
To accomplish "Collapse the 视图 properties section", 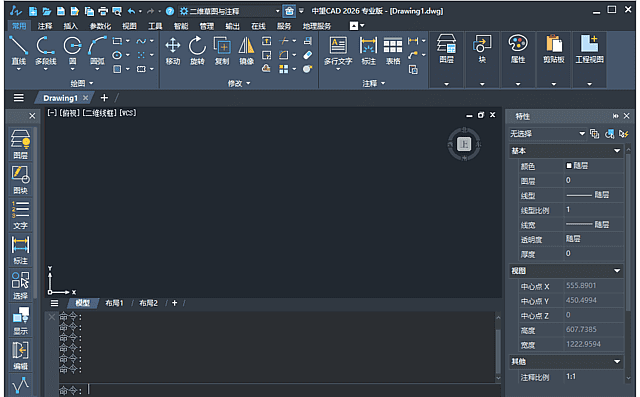I will pyautogui.click(x=617, y=271).
